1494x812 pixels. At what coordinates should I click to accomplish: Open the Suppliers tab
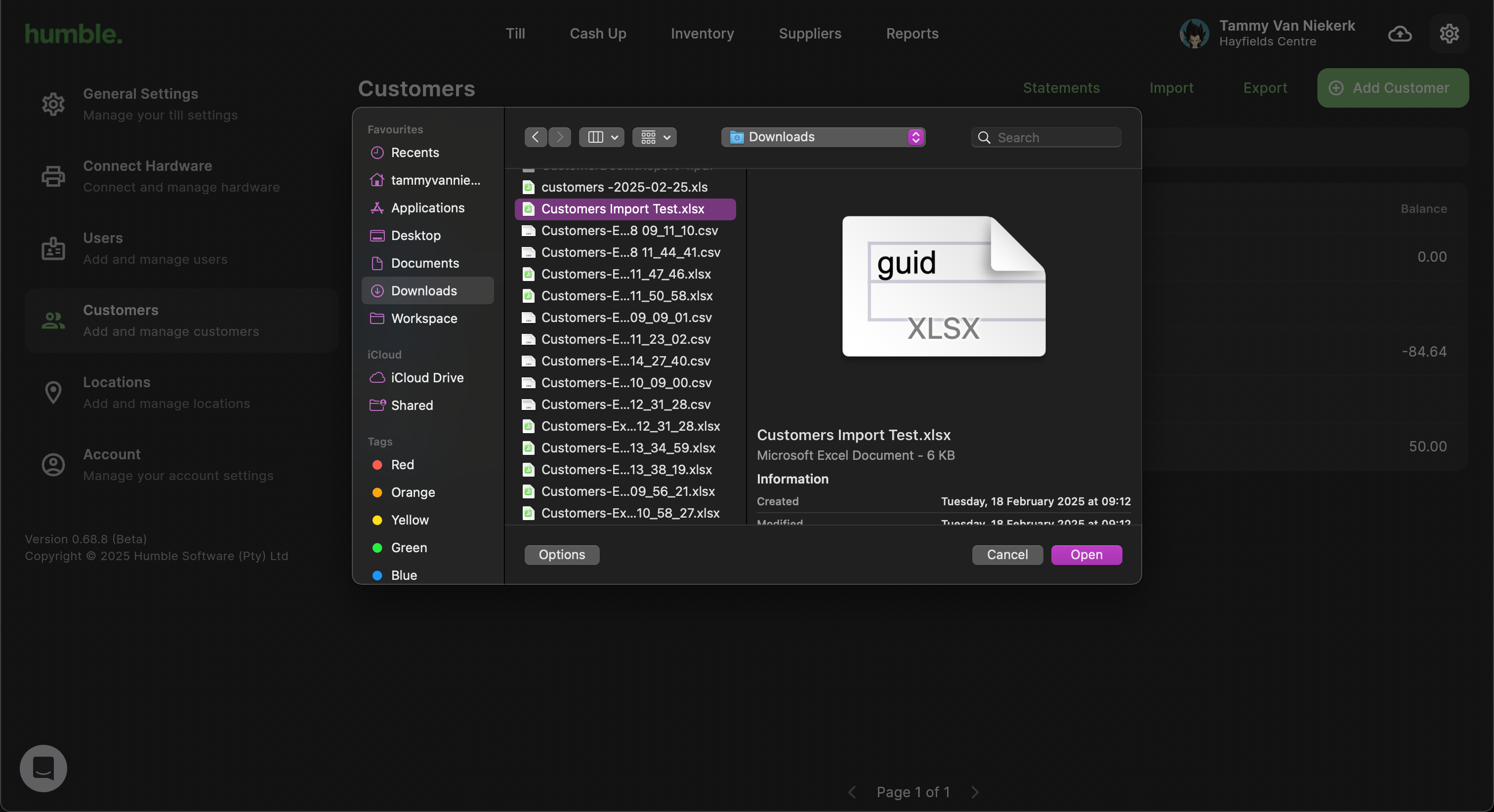810,34
